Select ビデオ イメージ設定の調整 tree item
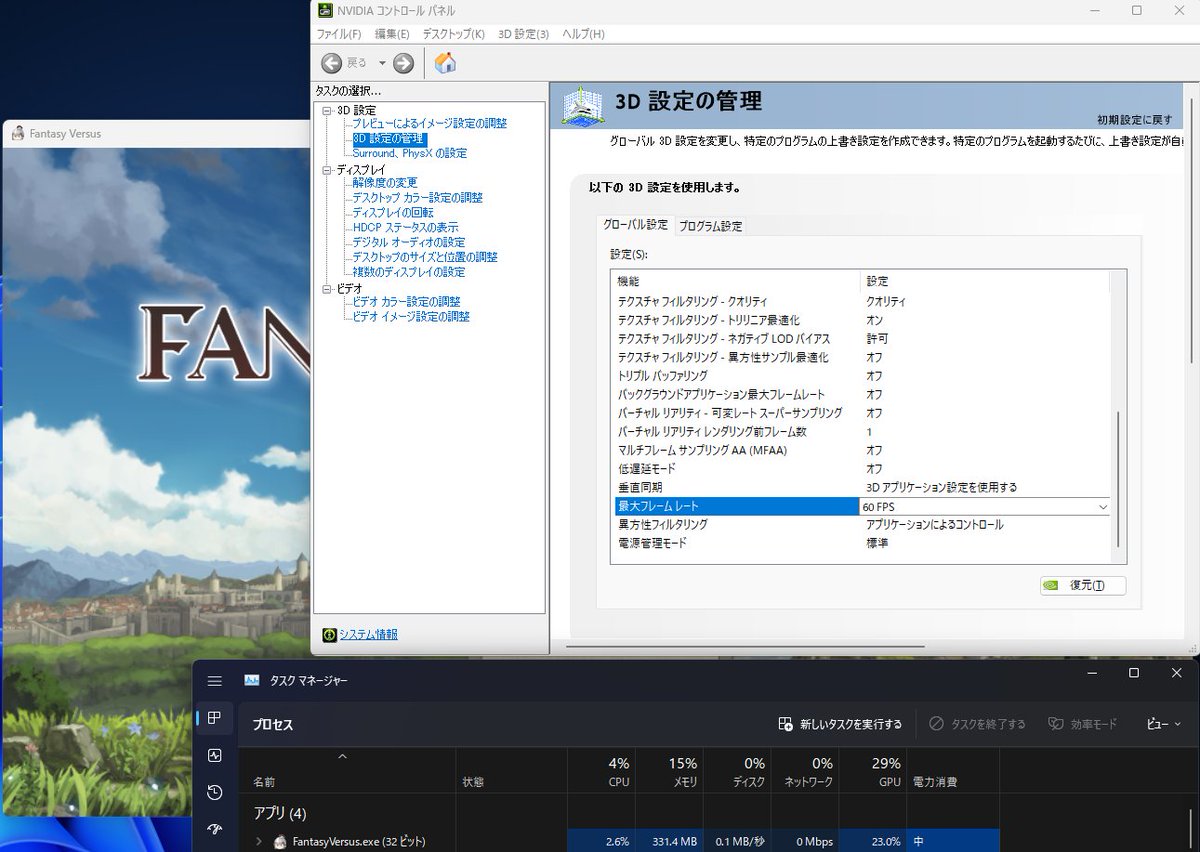 pyautogui.click(x=410, y=316)
